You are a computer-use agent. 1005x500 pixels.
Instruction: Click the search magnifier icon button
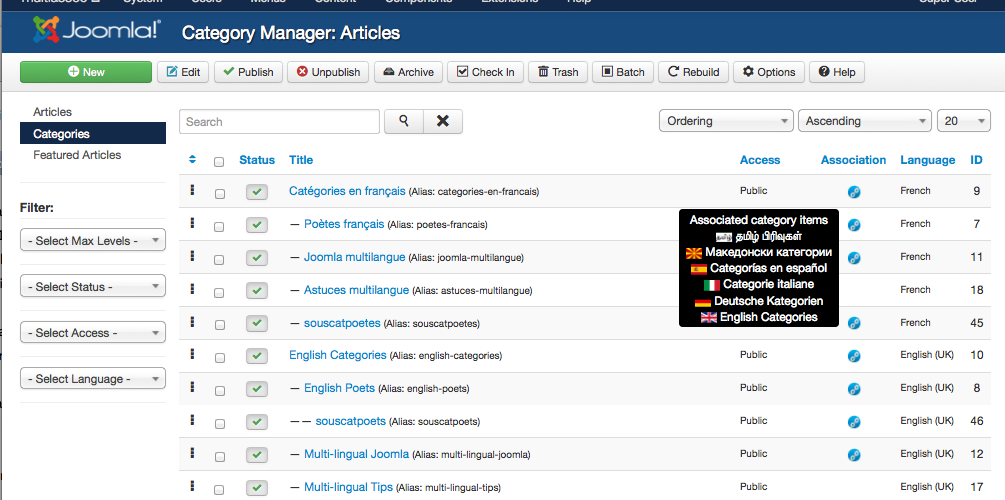(x=404, y=121)
